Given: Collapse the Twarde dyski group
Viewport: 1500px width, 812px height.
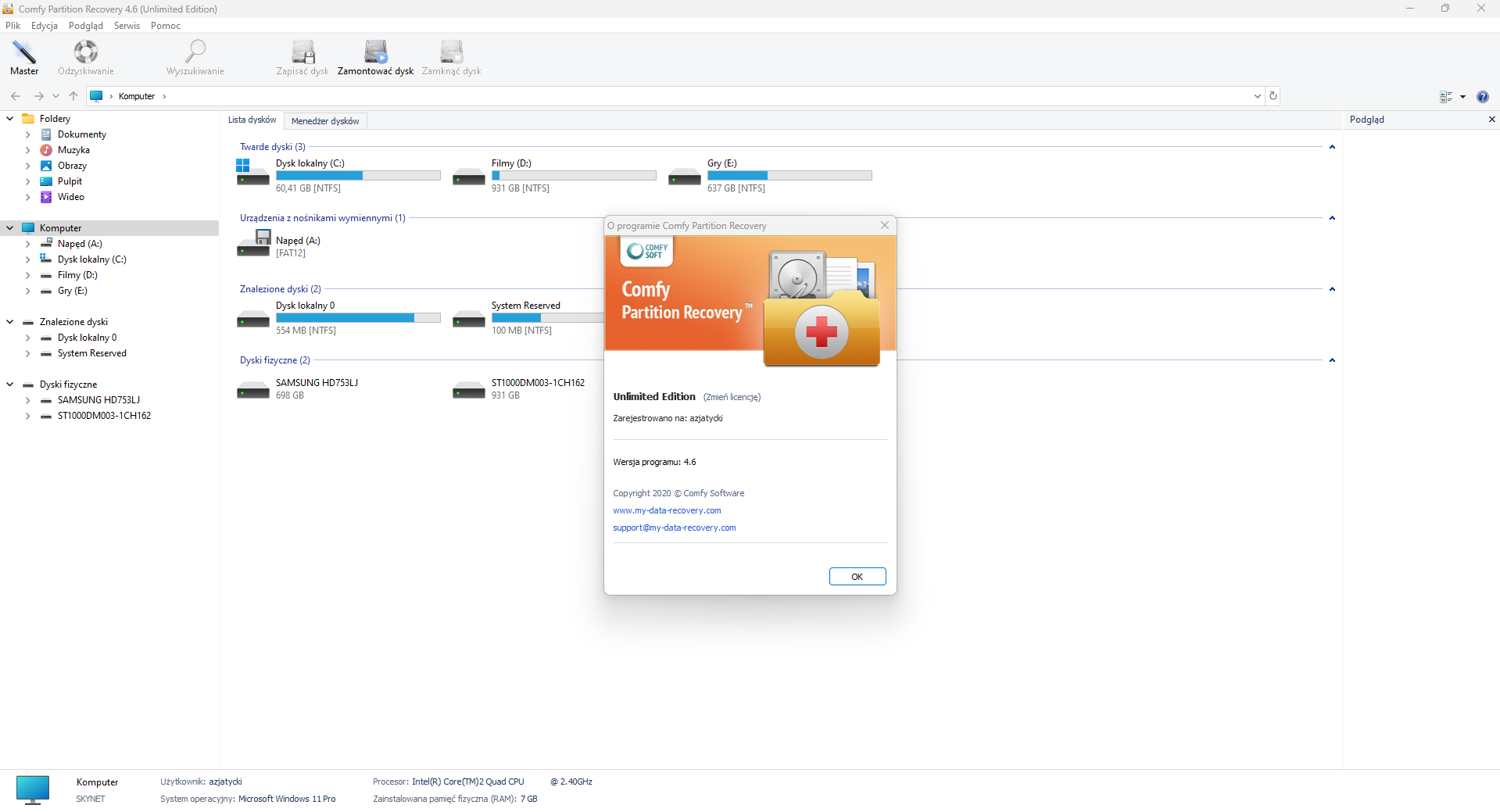Looking at the screenshot, I should [1332, 147].
